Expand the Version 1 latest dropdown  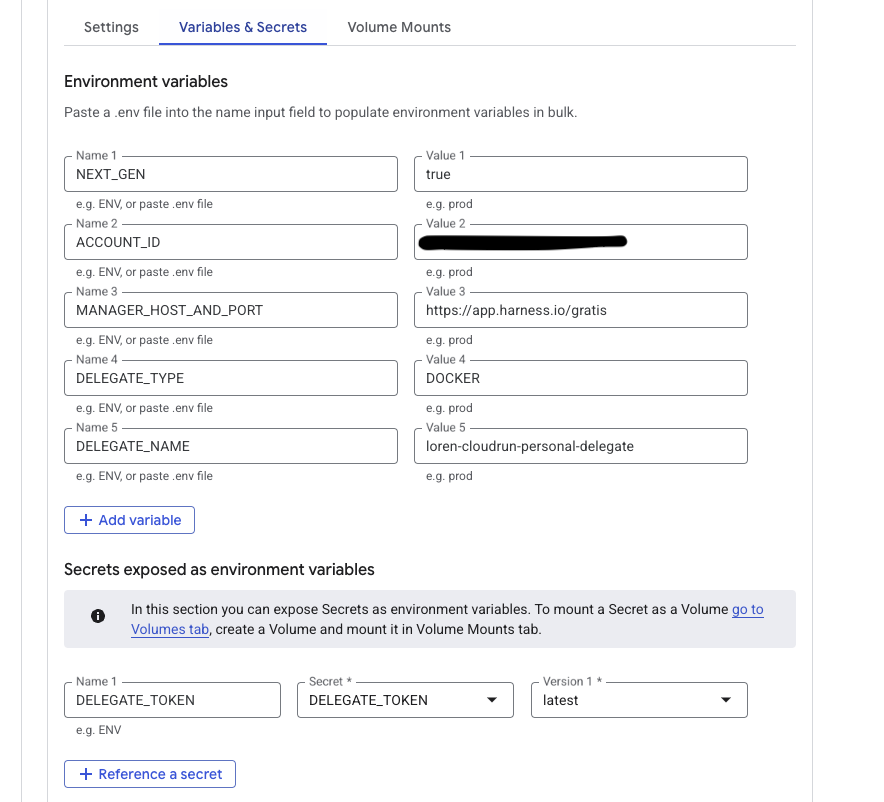click(x=726, y=700)
